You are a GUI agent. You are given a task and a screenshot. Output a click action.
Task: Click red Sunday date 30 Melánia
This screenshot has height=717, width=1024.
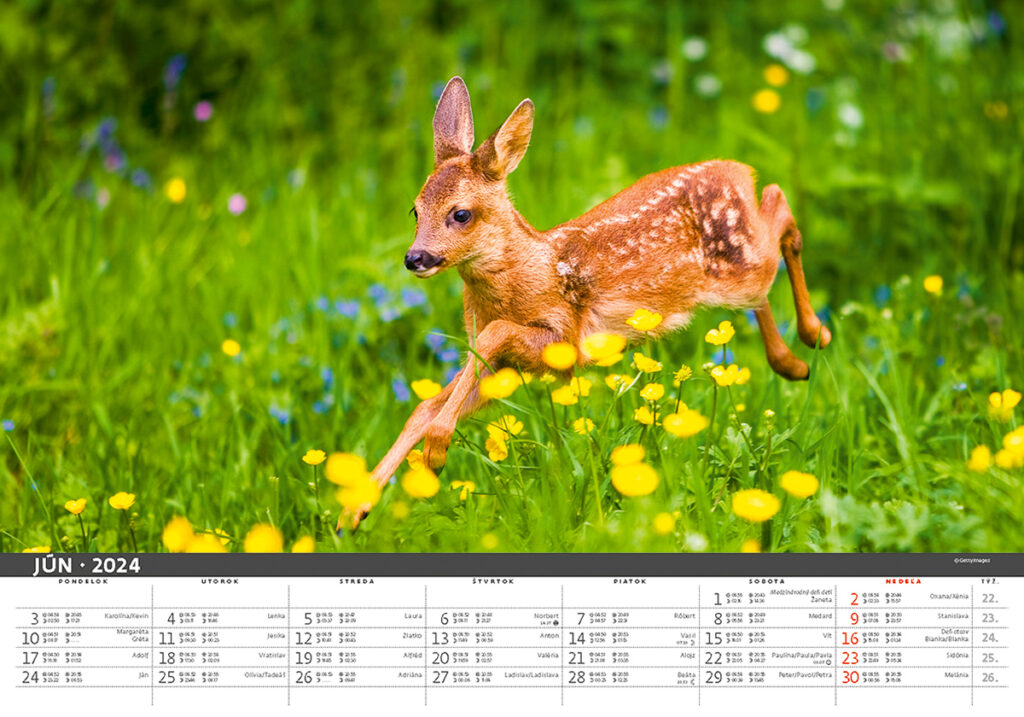850,677
